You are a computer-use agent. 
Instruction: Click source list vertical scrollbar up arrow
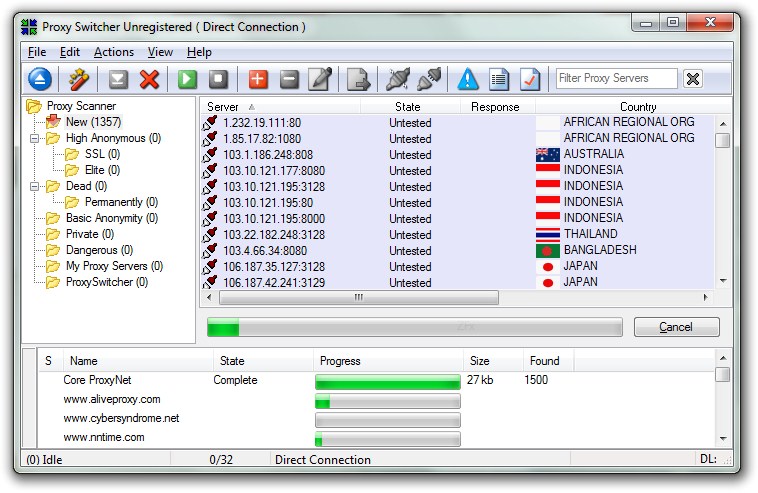pos(723,358)
